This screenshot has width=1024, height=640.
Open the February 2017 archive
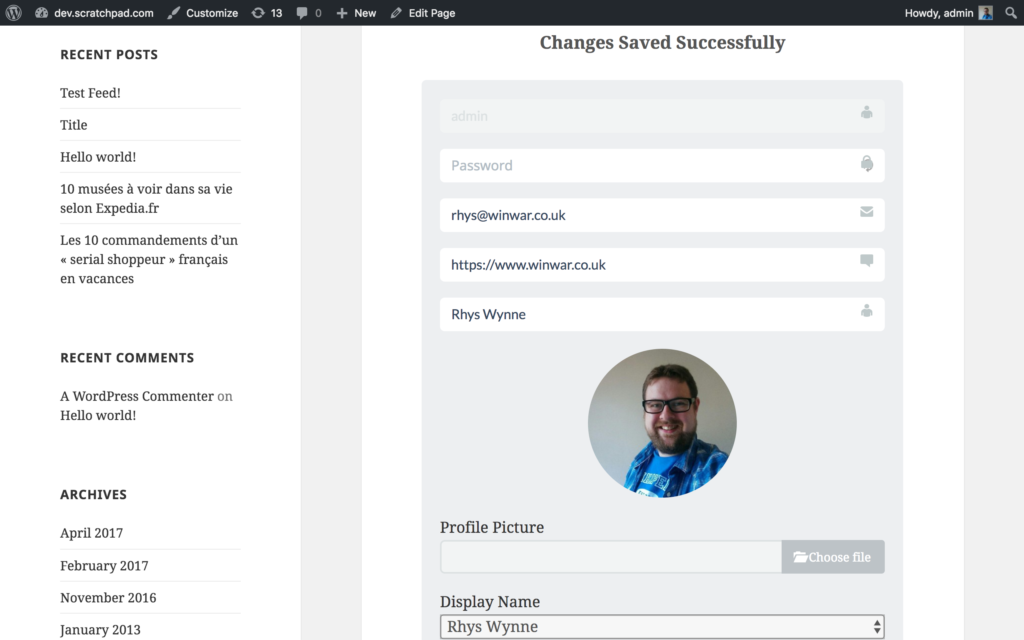104,566
